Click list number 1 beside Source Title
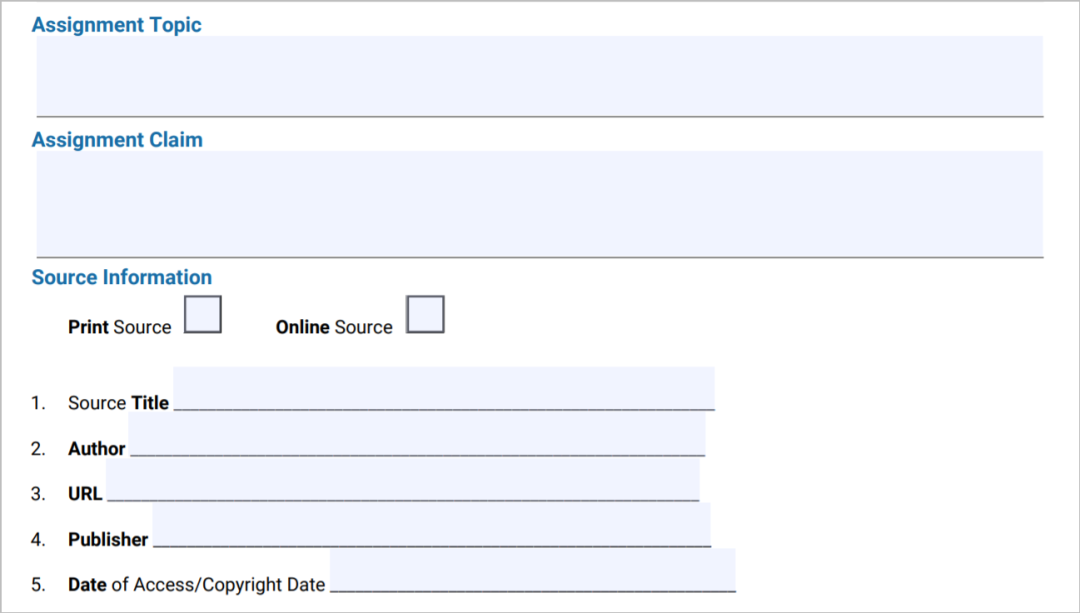1080x613 pixels. point(38,403)
